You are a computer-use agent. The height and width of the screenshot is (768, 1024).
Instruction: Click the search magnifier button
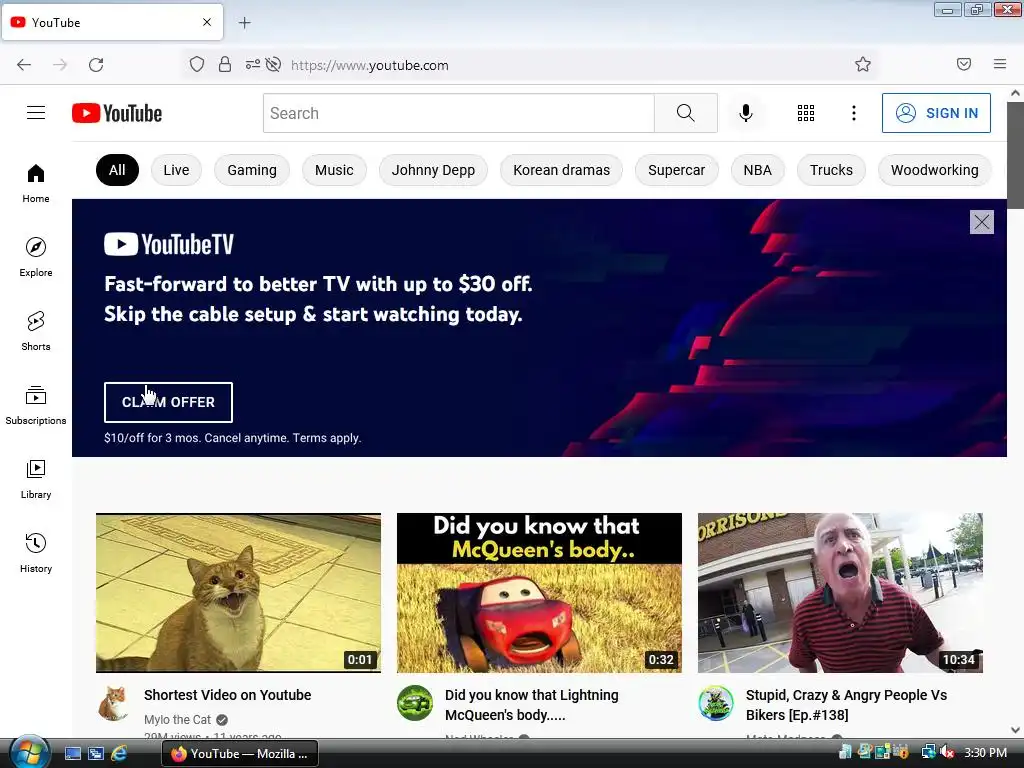685,113
